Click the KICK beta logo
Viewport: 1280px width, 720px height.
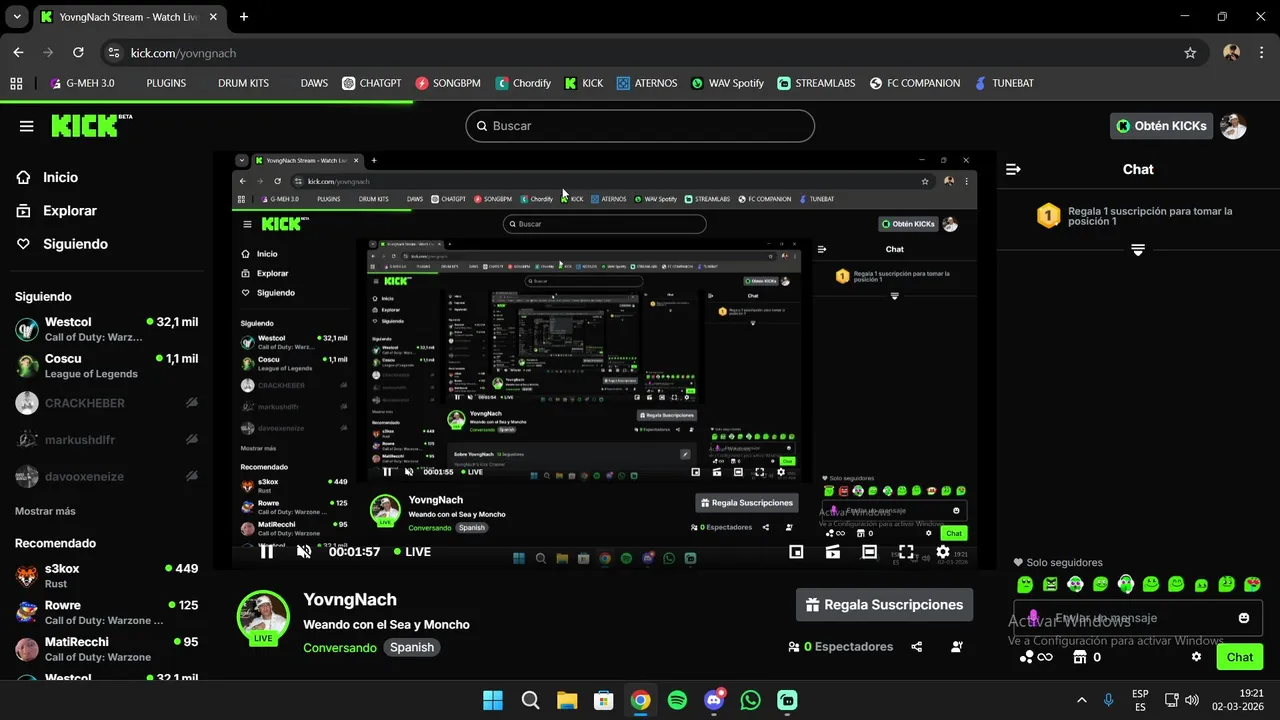click(x=91, y=125)
